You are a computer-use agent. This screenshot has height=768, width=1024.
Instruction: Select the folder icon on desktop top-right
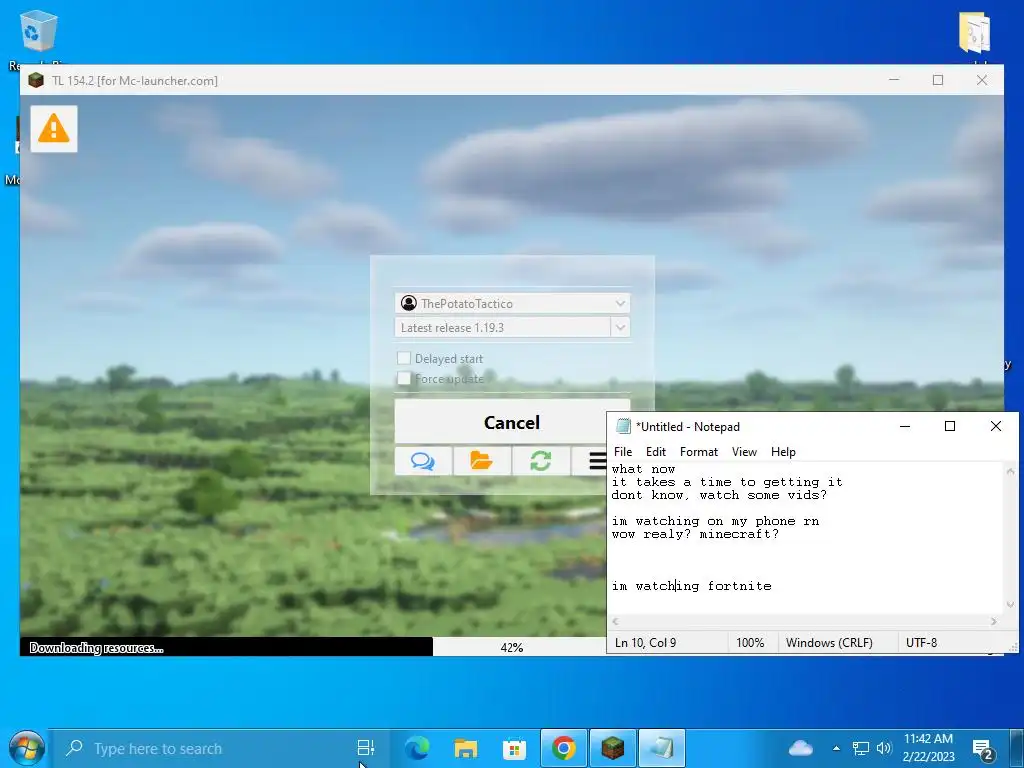(975, 33)
